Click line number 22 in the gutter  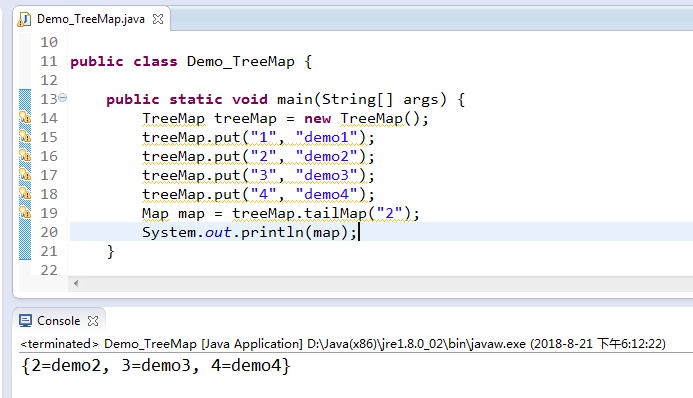point(49,270)
